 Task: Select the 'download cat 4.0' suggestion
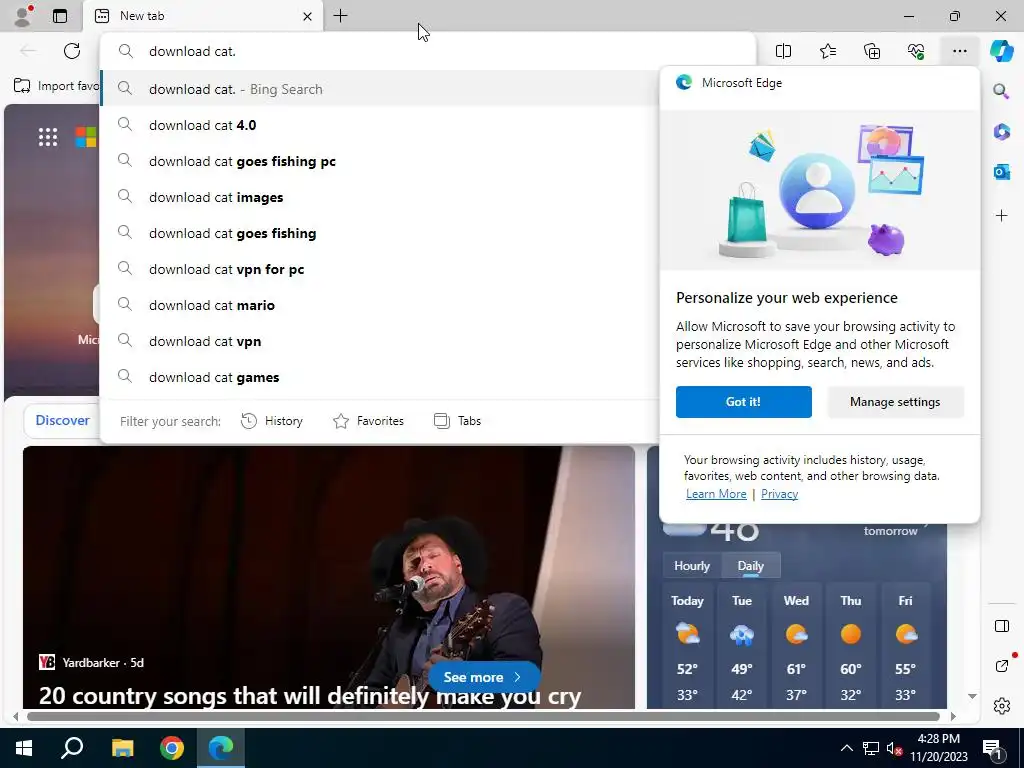tap(380, 125)
